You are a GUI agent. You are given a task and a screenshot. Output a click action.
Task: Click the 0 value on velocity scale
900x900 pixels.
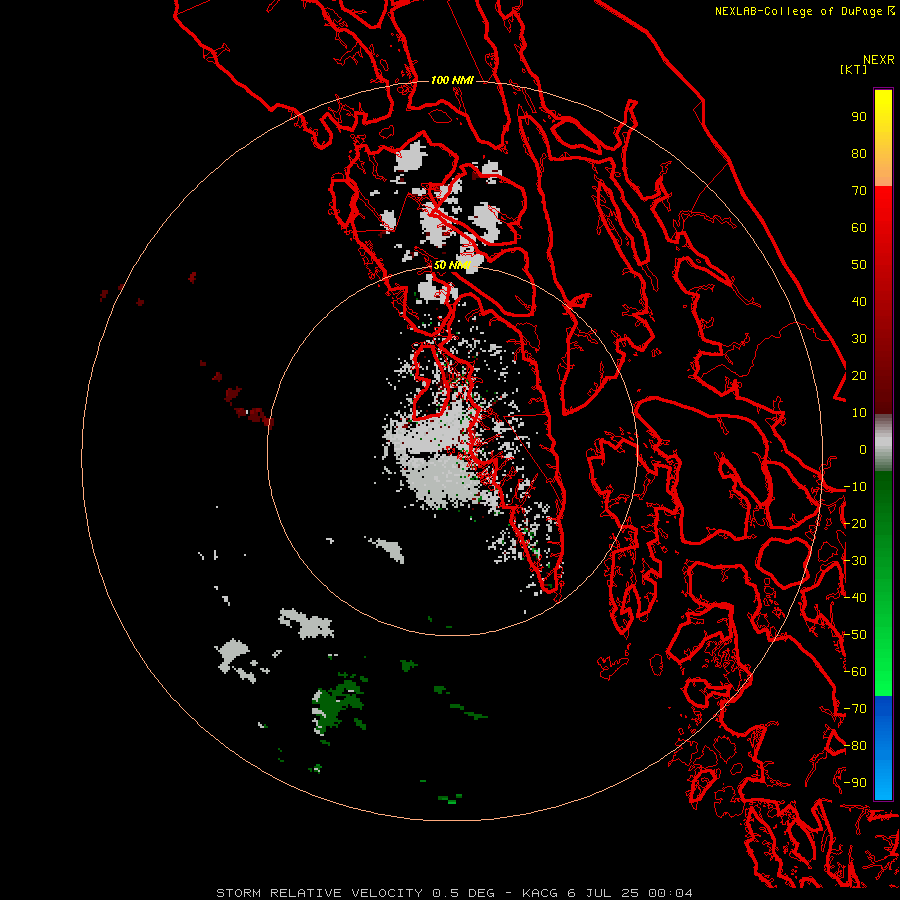[863, 449]
